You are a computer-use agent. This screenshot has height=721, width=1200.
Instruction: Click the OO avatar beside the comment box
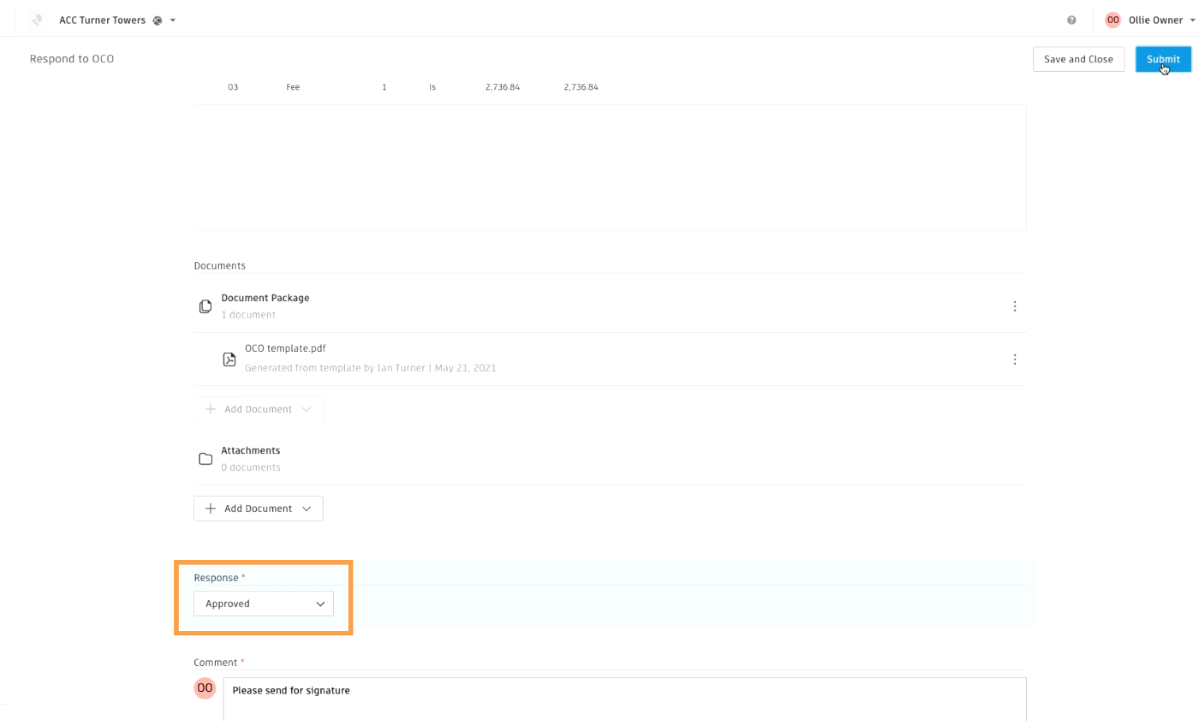point(205,688)
